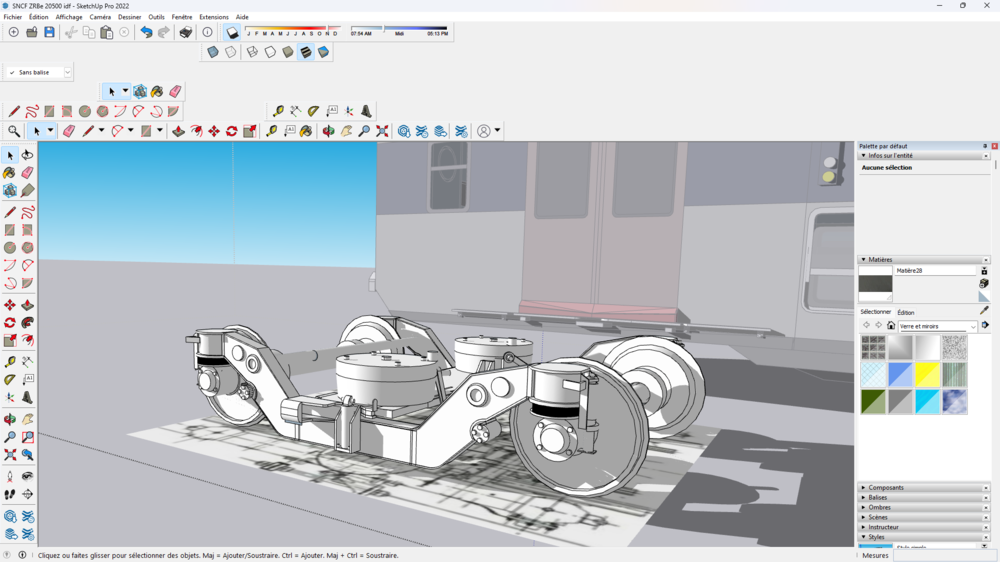Viewport: 1000px width, 562px height.
Task: Toggle X-ray face style
Action: pyautogui.click(x=213, y=52)
